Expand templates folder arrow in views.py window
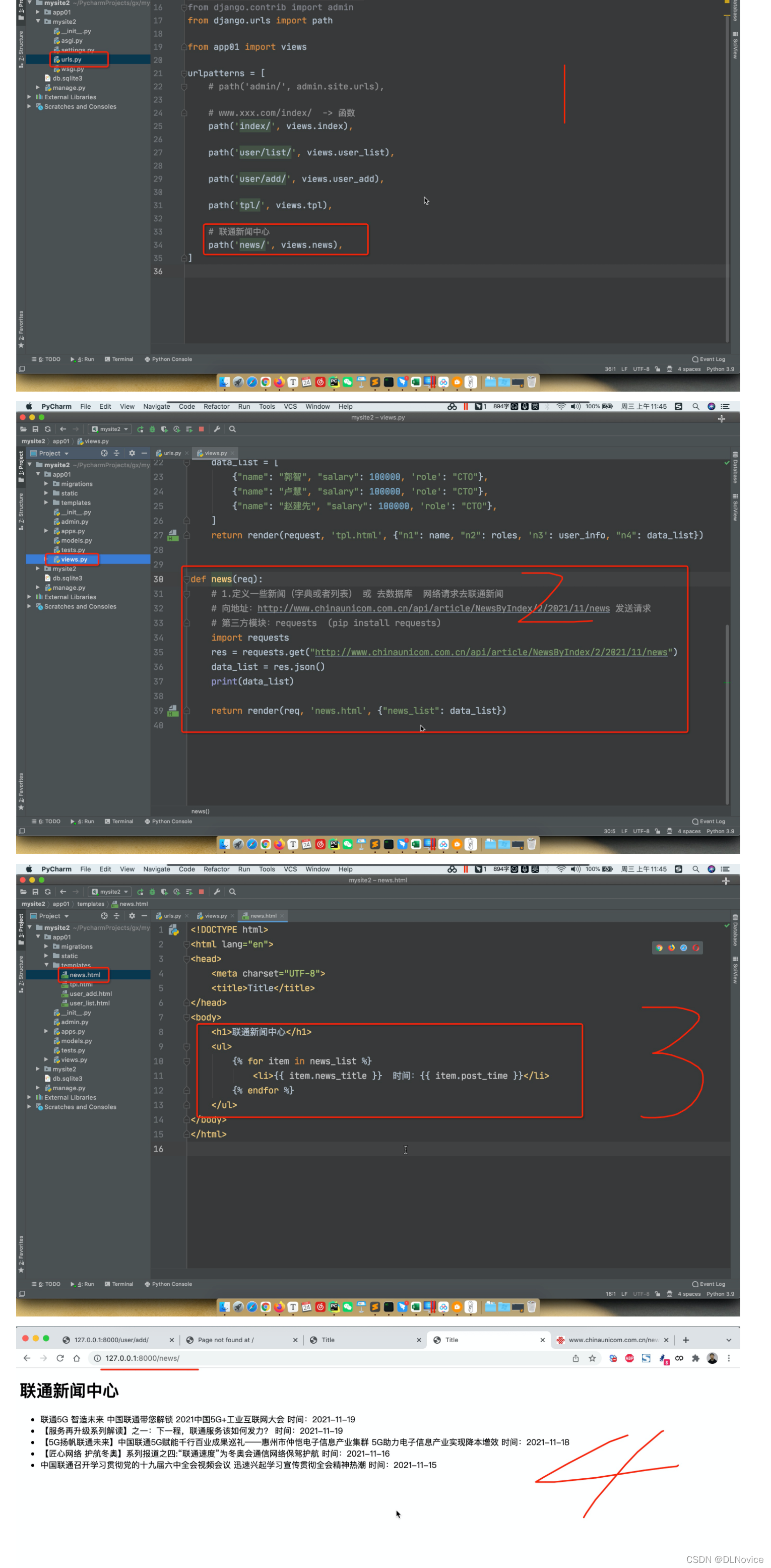Screen dimensions: 771x1568 46,503
